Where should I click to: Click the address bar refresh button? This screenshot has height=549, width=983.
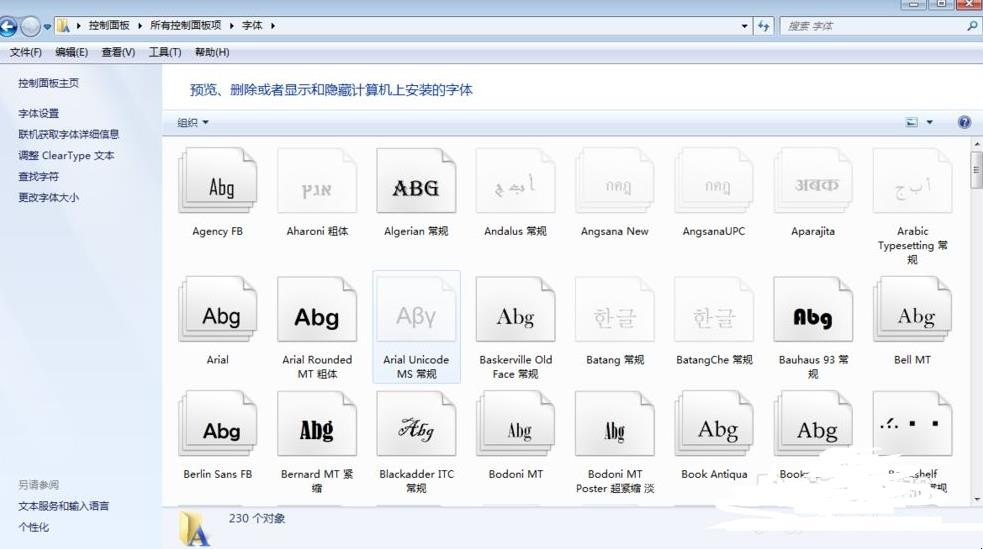764,26
